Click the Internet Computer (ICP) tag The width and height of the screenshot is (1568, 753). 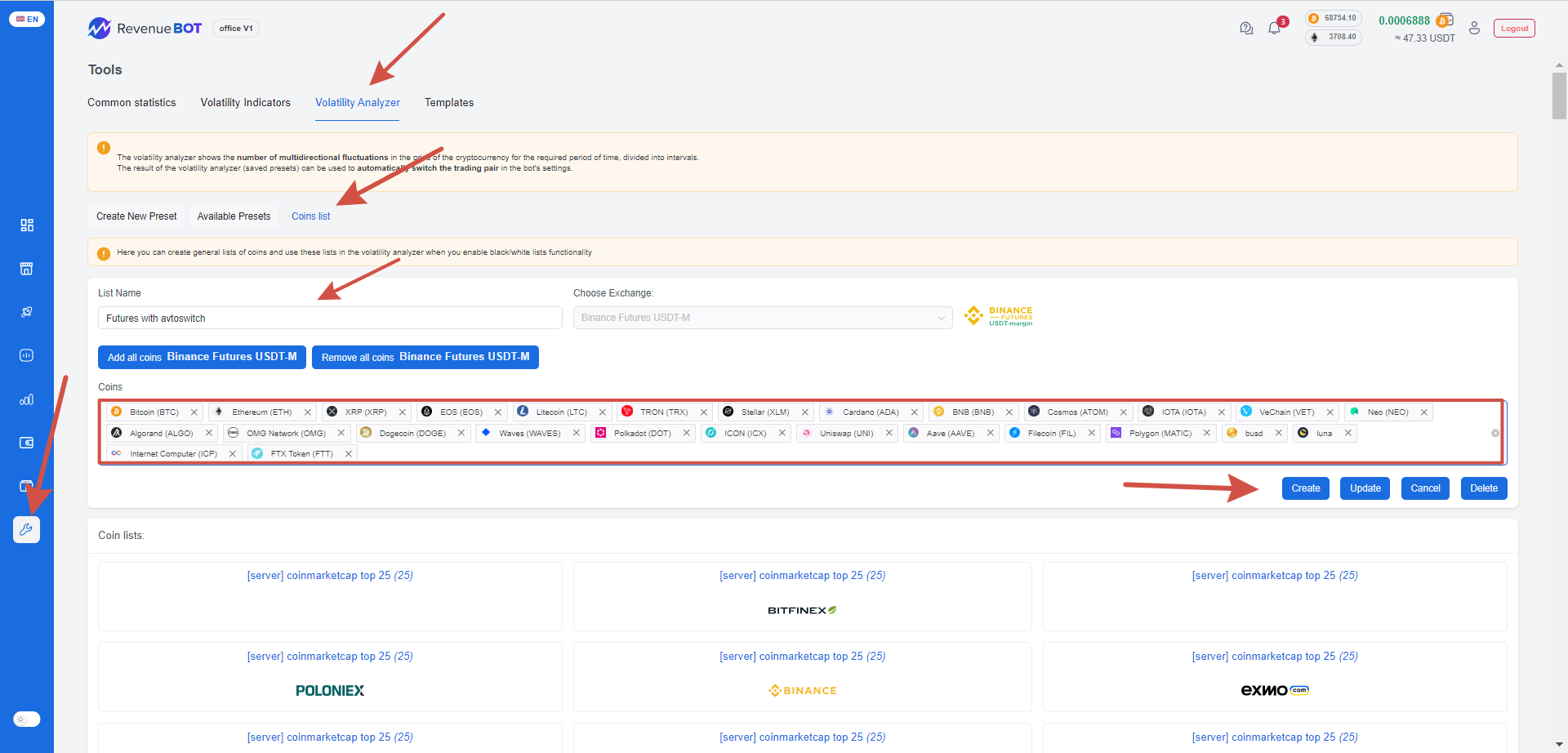click(173, 454)
